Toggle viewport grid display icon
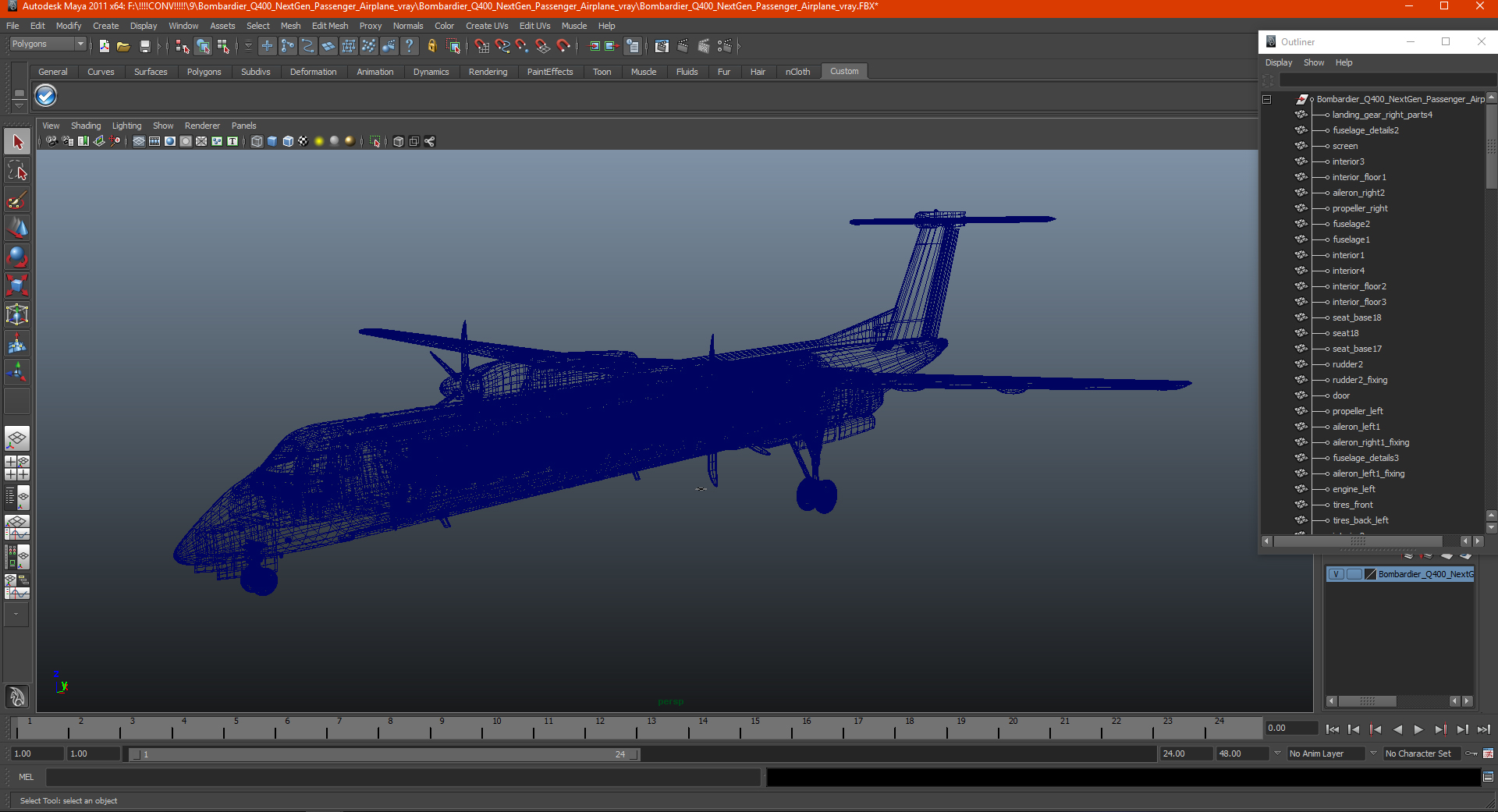The image size is (1498, 812). pyautogui.click(x=139, y=141)
